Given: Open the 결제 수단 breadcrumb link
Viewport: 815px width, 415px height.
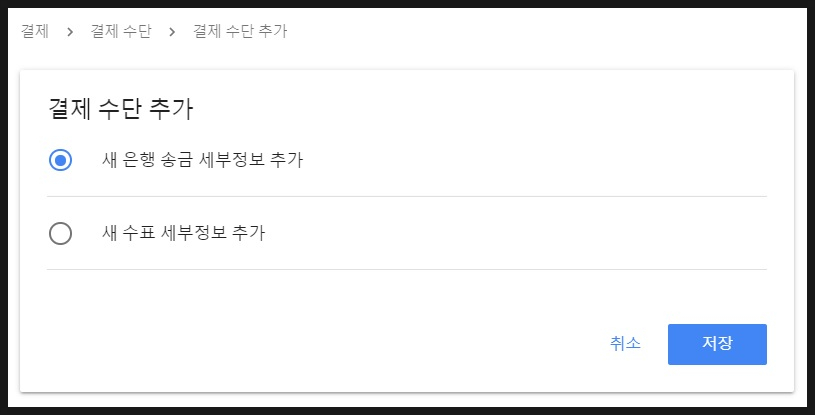Looking at the screenshot, I should [x=121, y=31].
